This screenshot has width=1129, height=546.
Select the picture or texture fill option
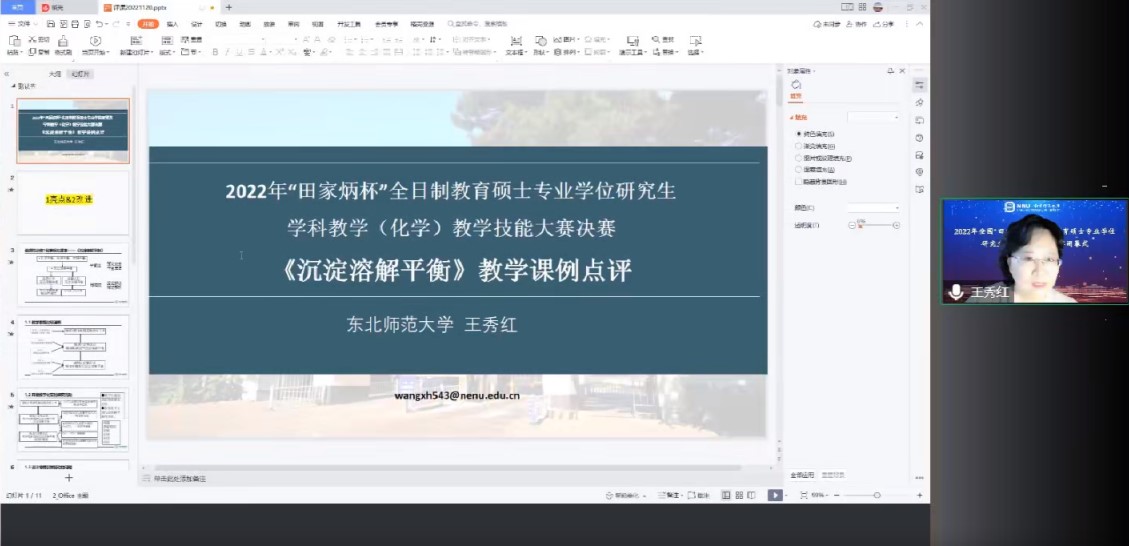tap(799, 158)
